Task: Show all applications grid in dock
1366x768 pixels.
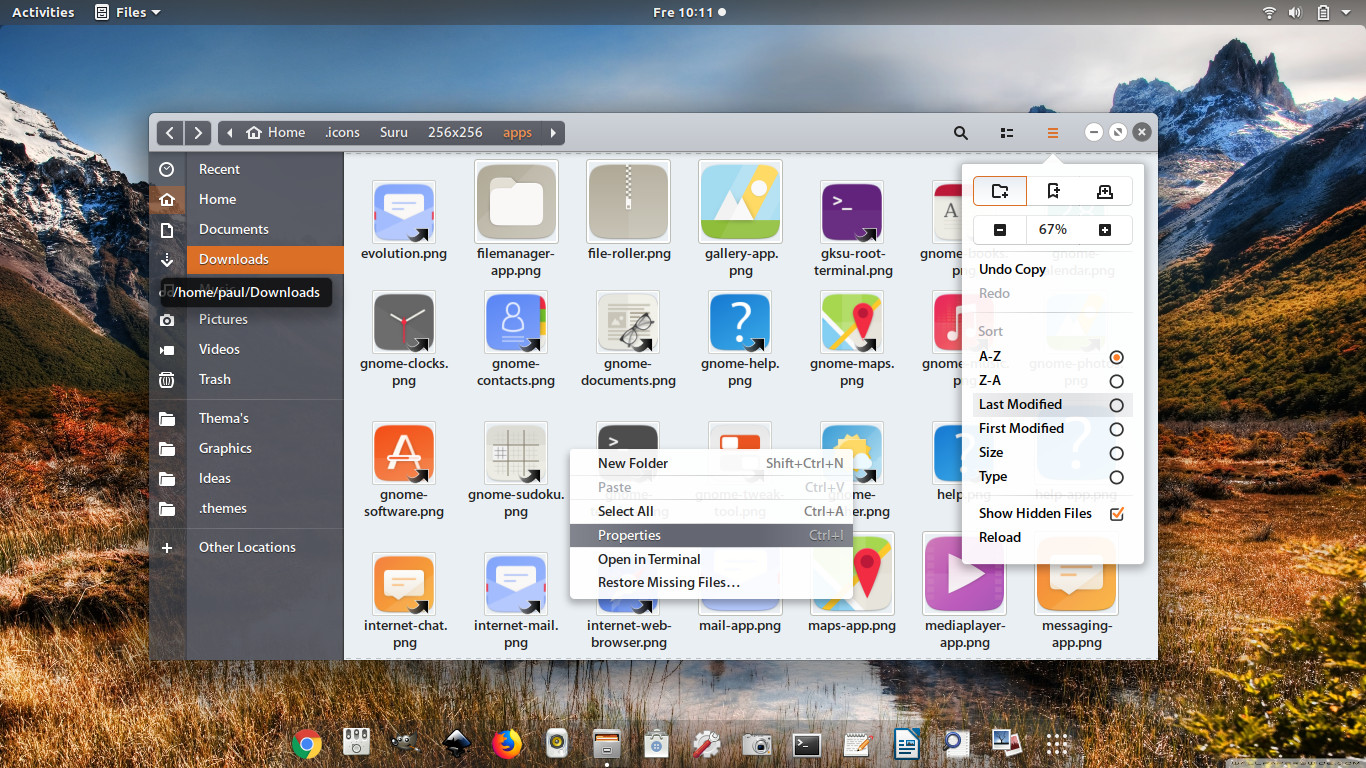Action: pyautogui.click(x=1057, y=744)
